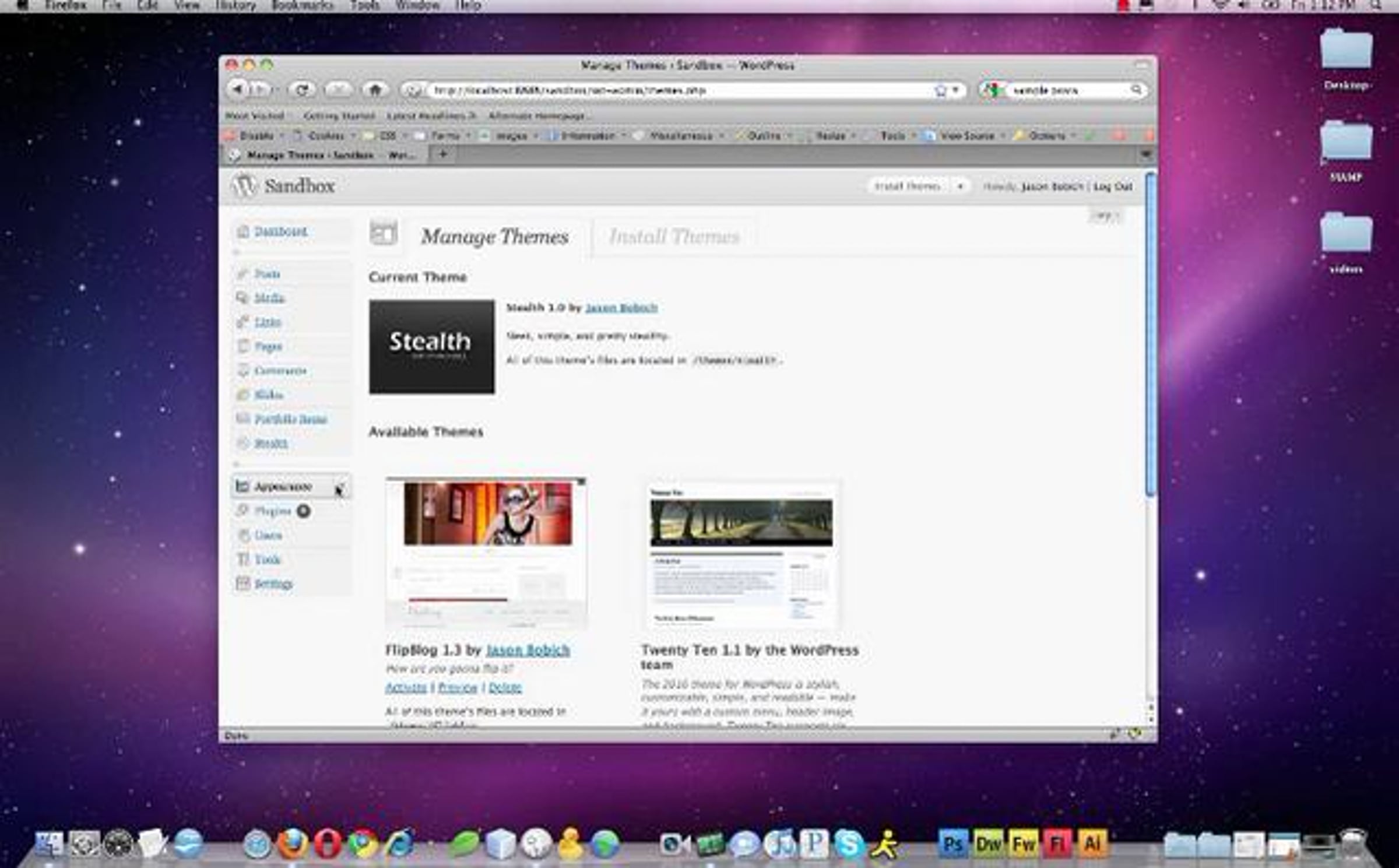
Task: Open the Install Themes dropdown arrow in header
Action: 960,186
